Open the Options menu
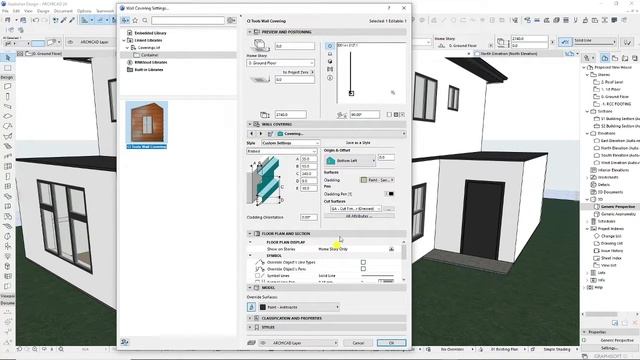 84,11
